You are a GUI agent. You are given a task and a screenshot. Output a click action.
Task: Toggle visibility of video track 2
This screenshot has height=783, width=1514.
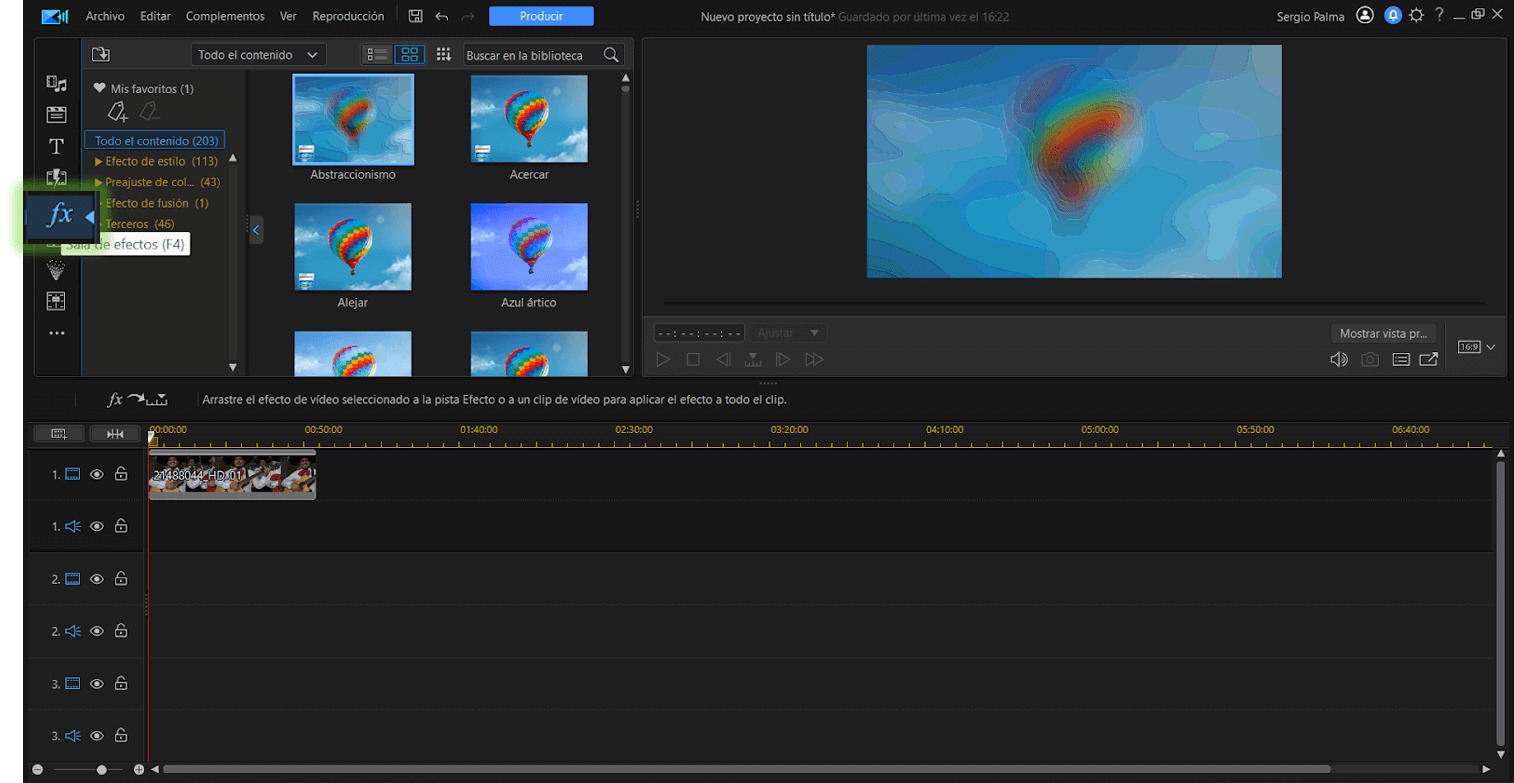pos(97,579)
